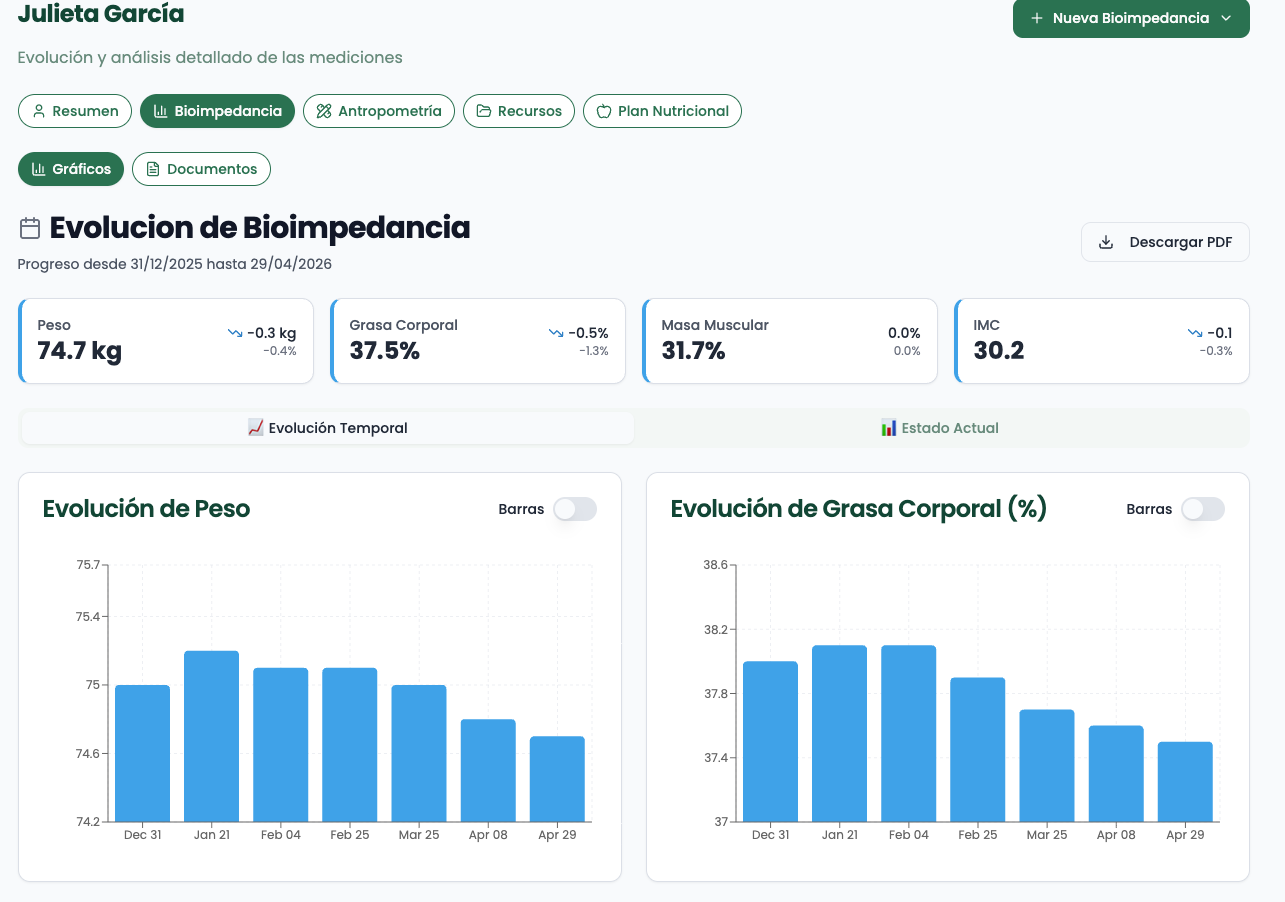The height and width of the screenshot is (902, 1285).
Task: Click the bar chart icon in Bioimpedancia
Action: [x=161, y=111]
